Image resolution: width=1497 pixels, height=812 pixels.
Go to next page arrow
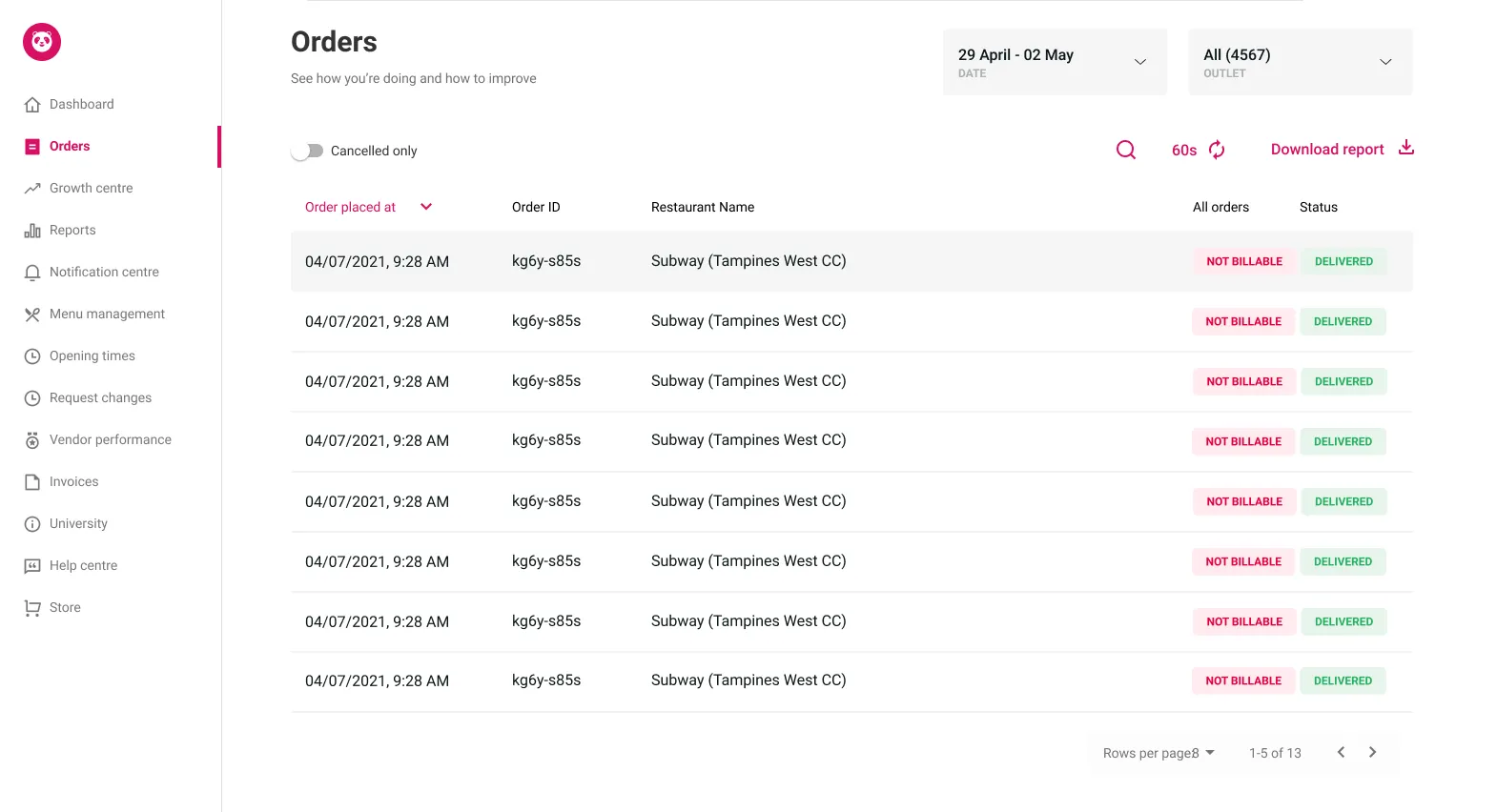point(1372,752)
